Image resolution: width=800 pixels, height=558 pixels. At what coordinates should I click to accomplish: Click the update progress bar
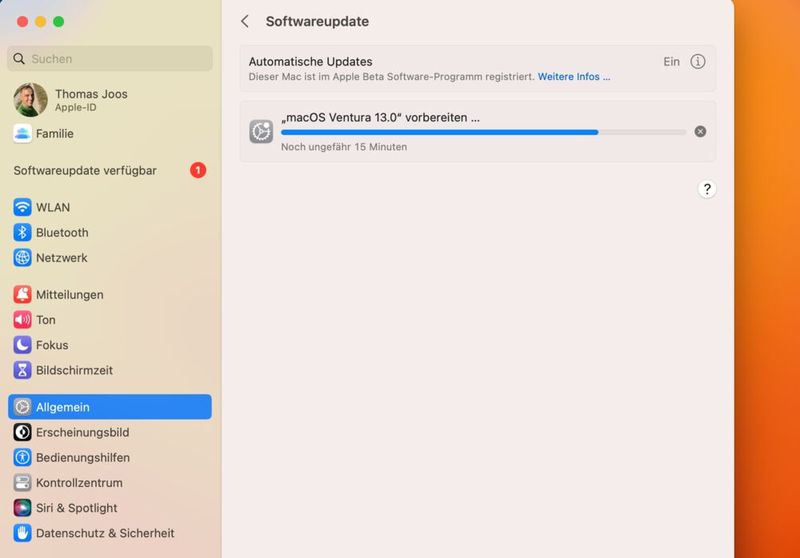tap(483, 132)
